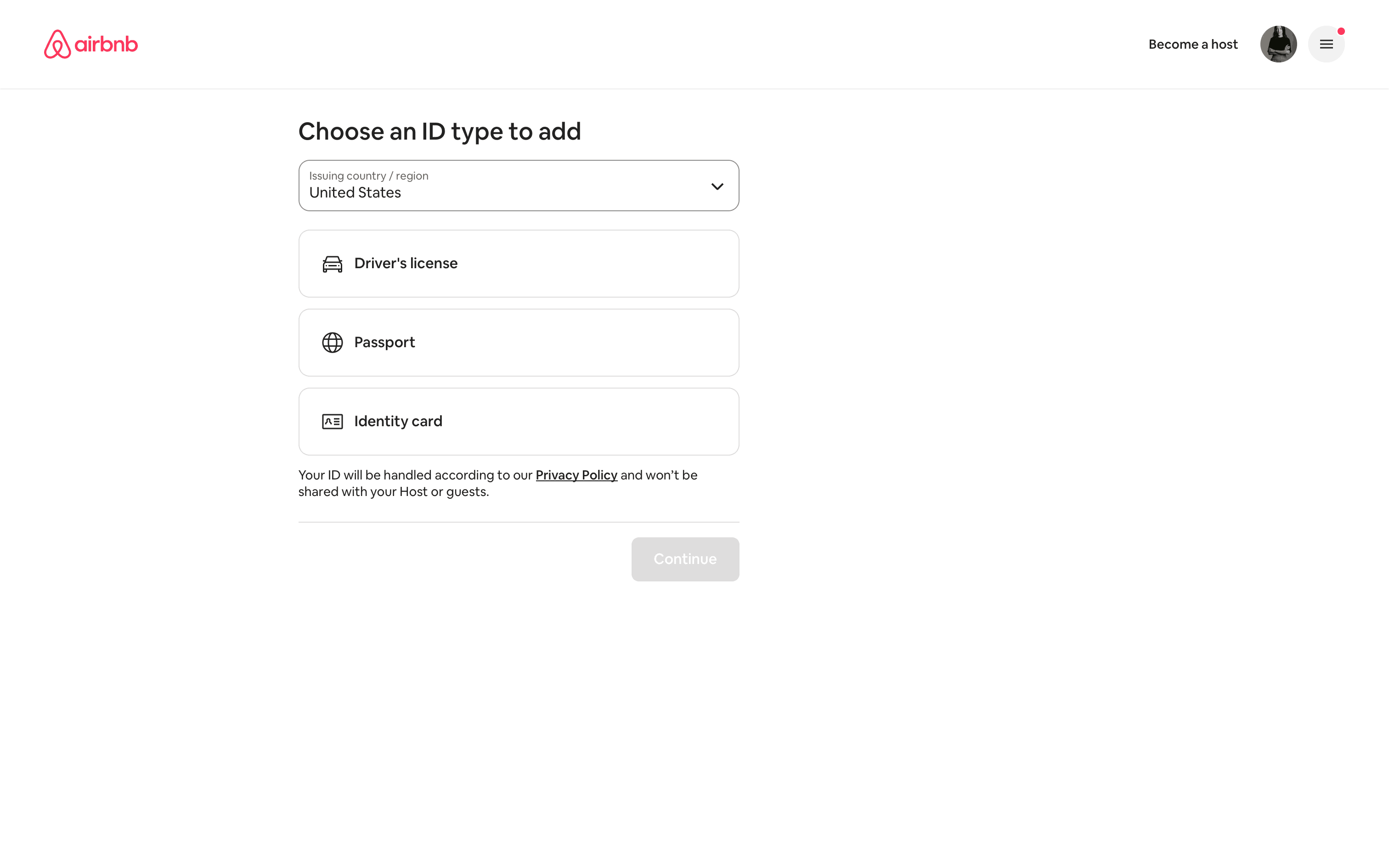Click the 'Choose an ID type to add' heading
Image resolution: width=1389 pixels, height=868 pixels.
440,131
